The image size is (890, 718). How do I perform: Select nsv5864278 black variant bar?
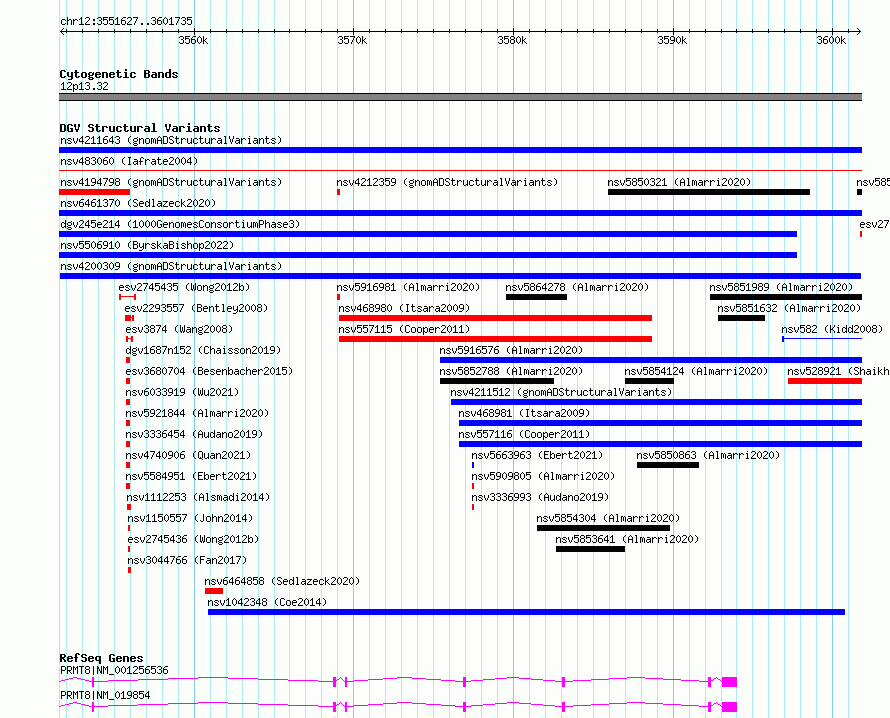coord(536,297)
